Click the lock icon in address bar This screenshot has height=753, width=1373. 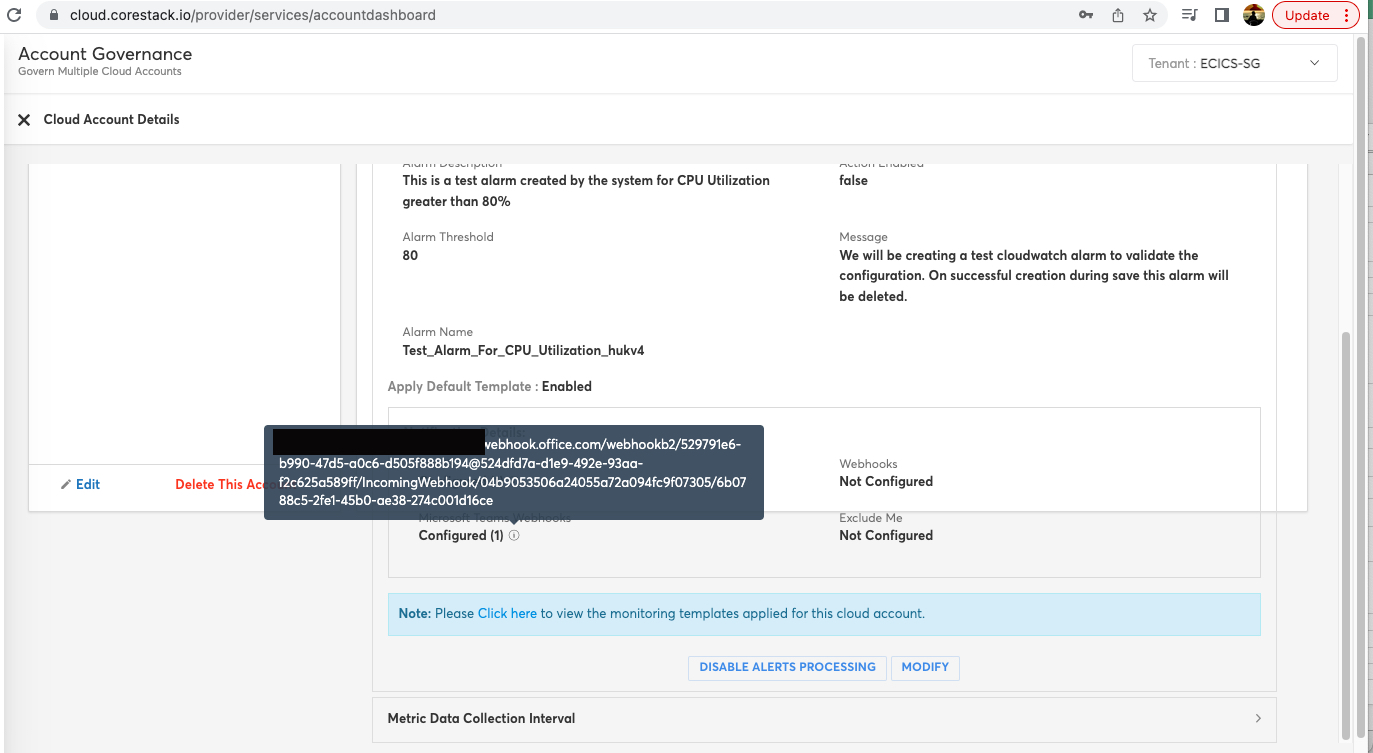tap(54, 15)
